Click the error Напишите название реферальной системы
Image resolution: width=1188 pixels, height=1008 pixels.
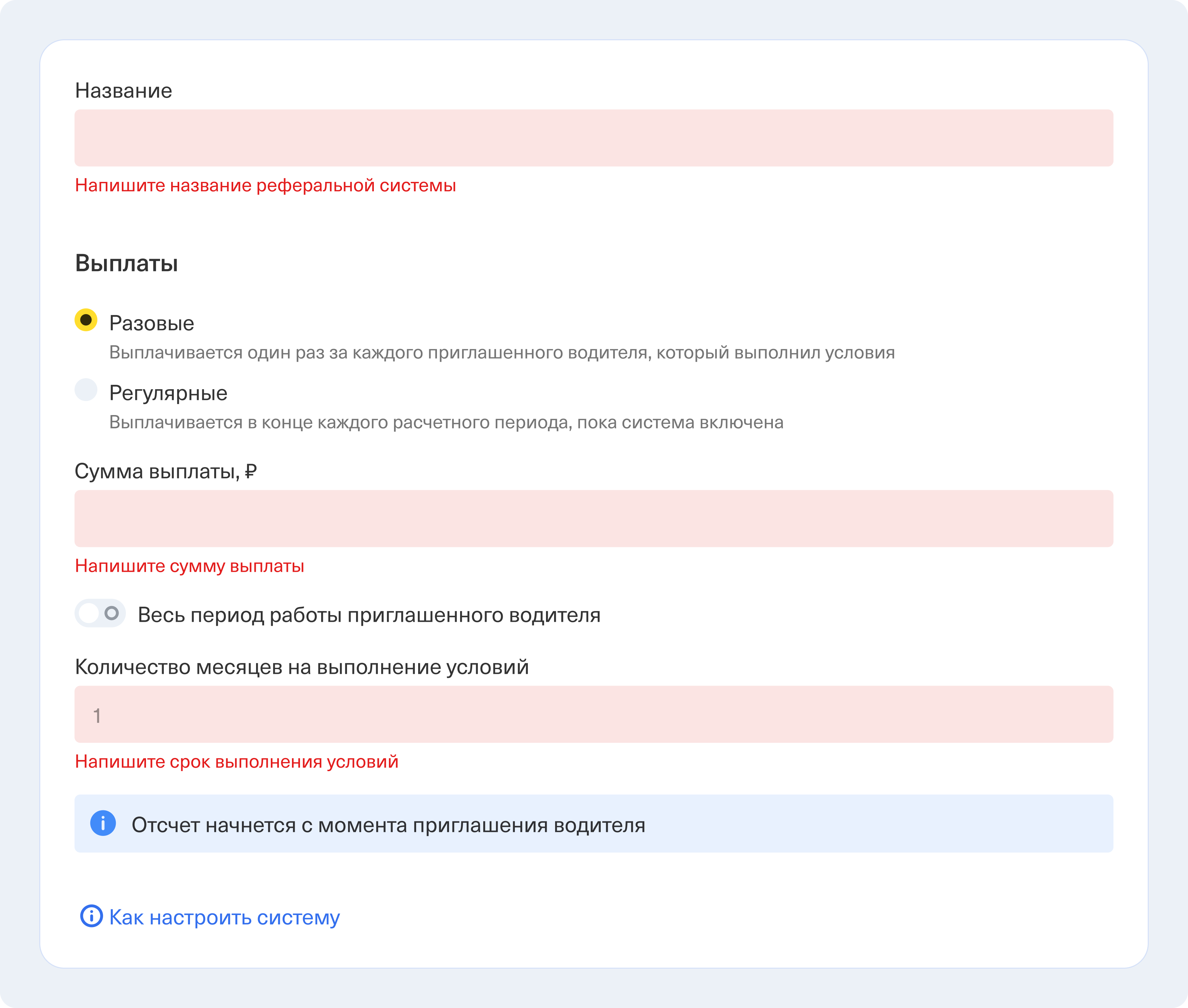coord(265,186)
